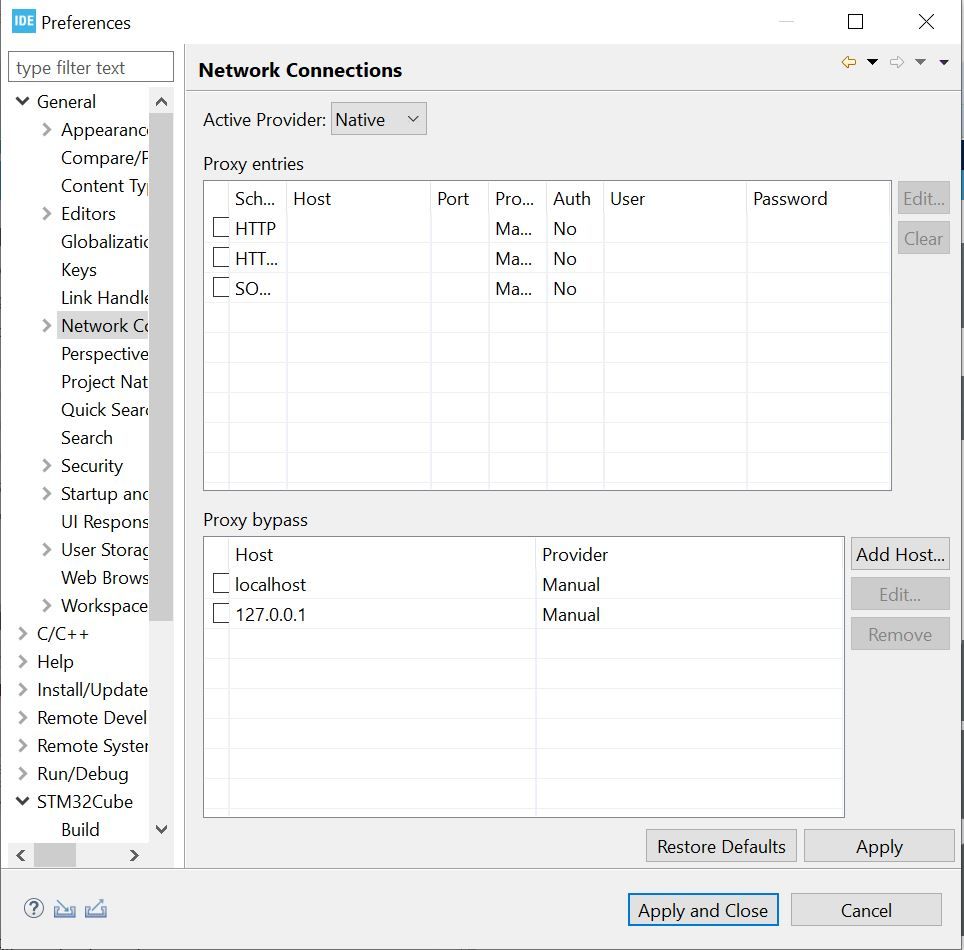Screen dimensions: 964x950
Task: Check the localhost bypass checkbox
Action: tap(221, 583)
